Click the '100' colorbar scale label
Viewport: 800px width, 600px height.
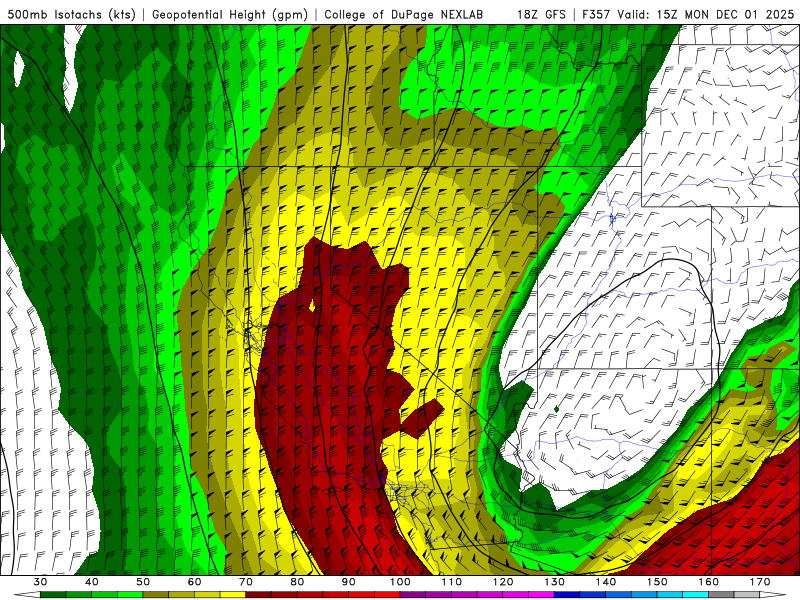401,582
